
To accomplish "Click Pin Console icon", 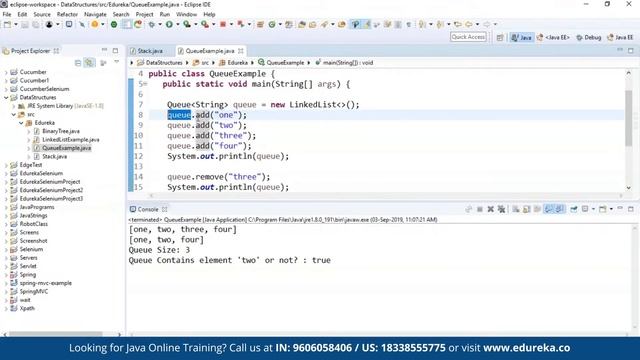I will tap(573, 209).
